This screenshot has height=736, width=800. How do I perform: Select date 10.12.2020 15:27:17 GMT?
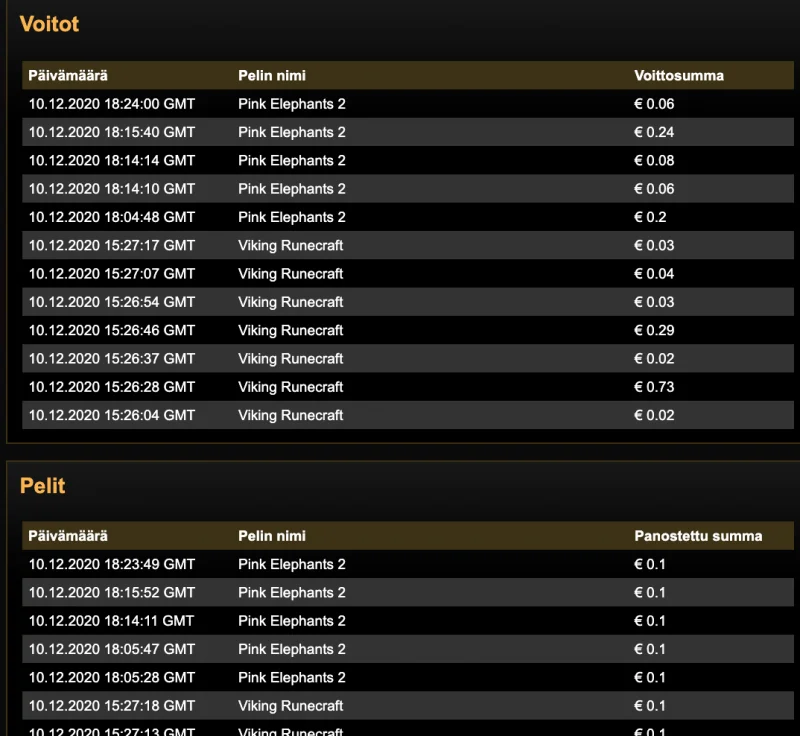click(112, 245)
